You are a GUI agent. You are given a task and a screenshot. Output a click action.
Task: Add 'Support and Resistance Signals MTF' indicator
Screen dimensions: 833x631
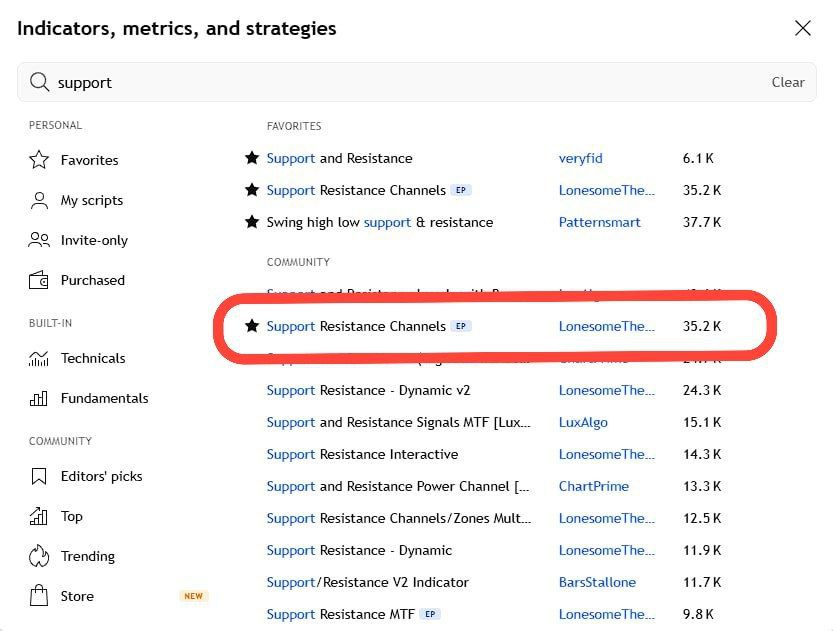click(398, 422)
